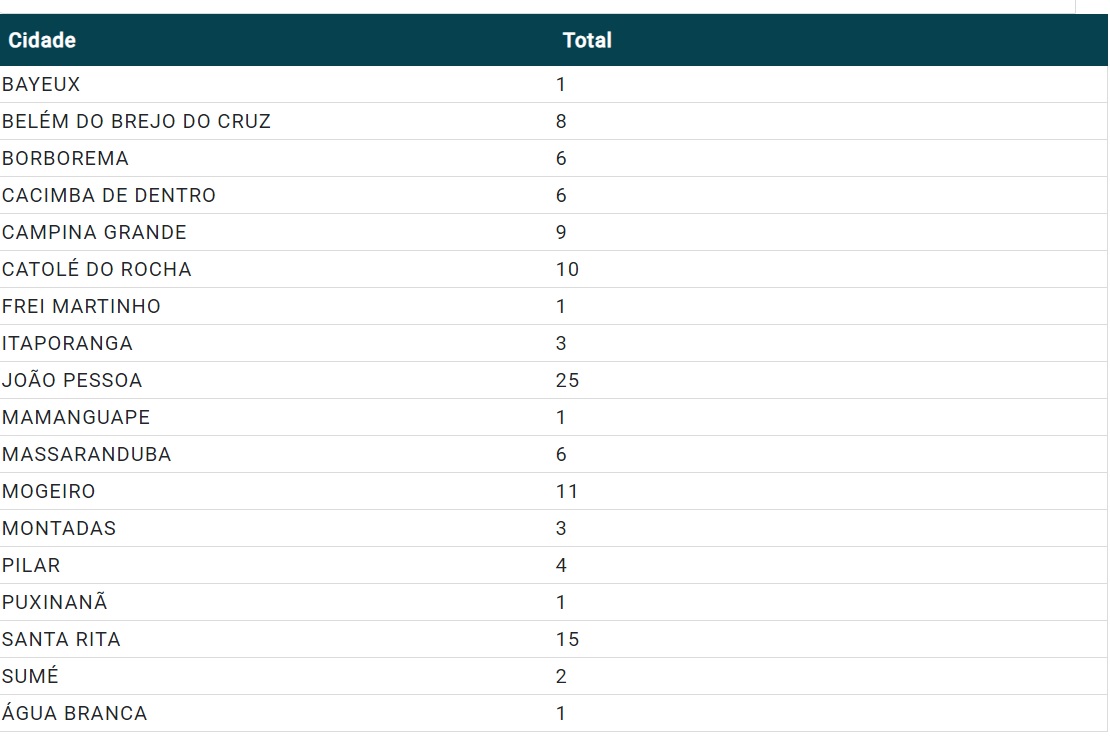1110x746 pixels.
Task: Click the MONTADAS entry
Action: (x=59, y=529)
